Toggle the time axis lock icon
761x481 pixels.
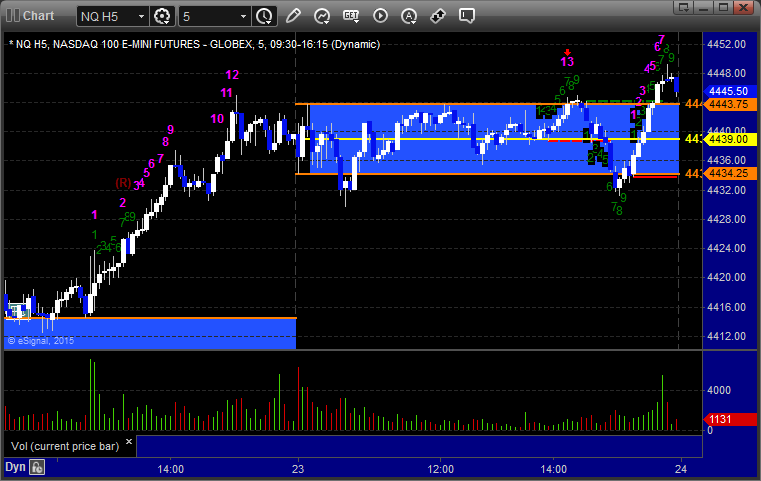[37, 467]
